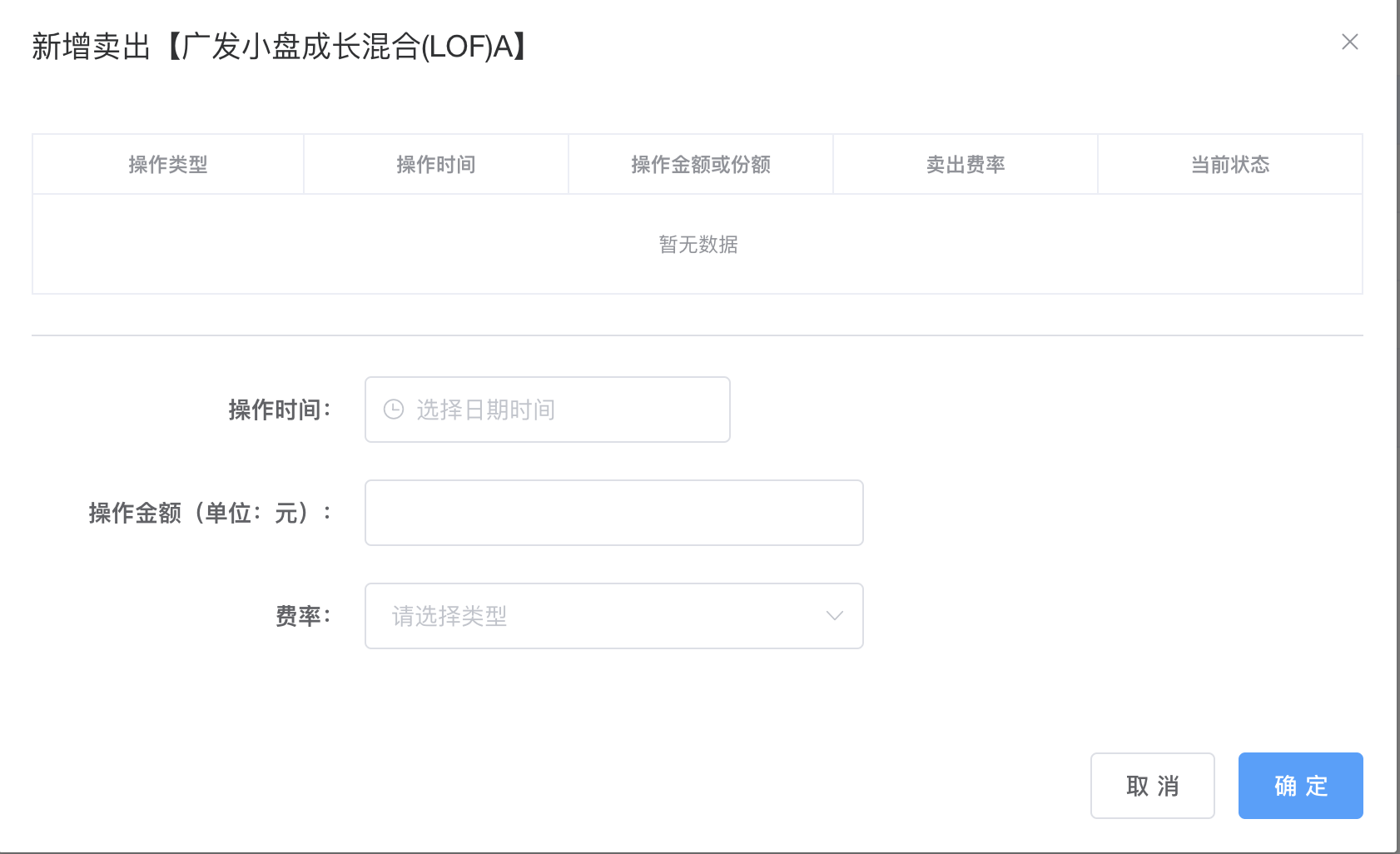Open the 选择日期时间 date picker field

(x=548, y=410)
